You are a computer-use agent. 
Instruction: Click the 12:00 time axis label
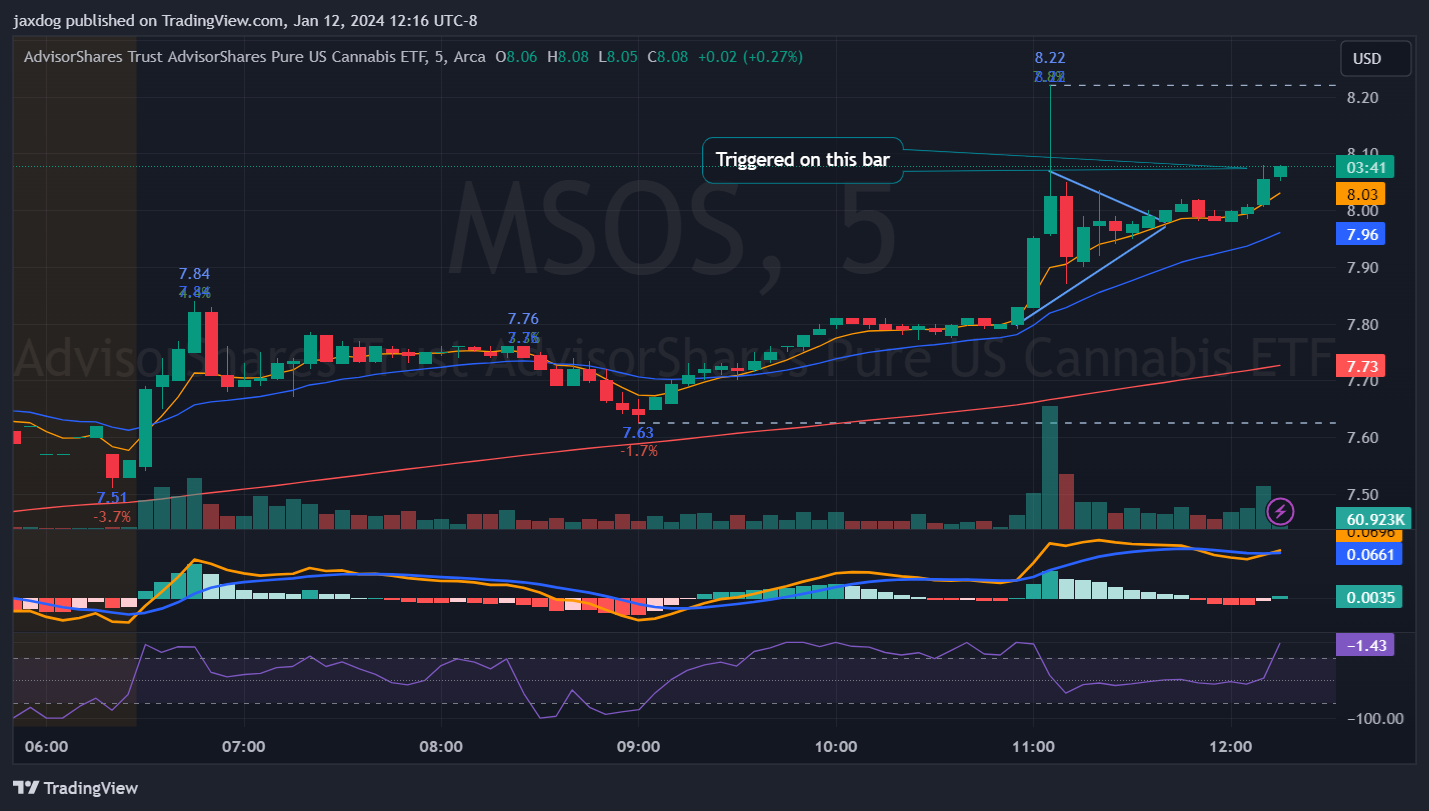pyautogui.click(x=1230, y=747)
